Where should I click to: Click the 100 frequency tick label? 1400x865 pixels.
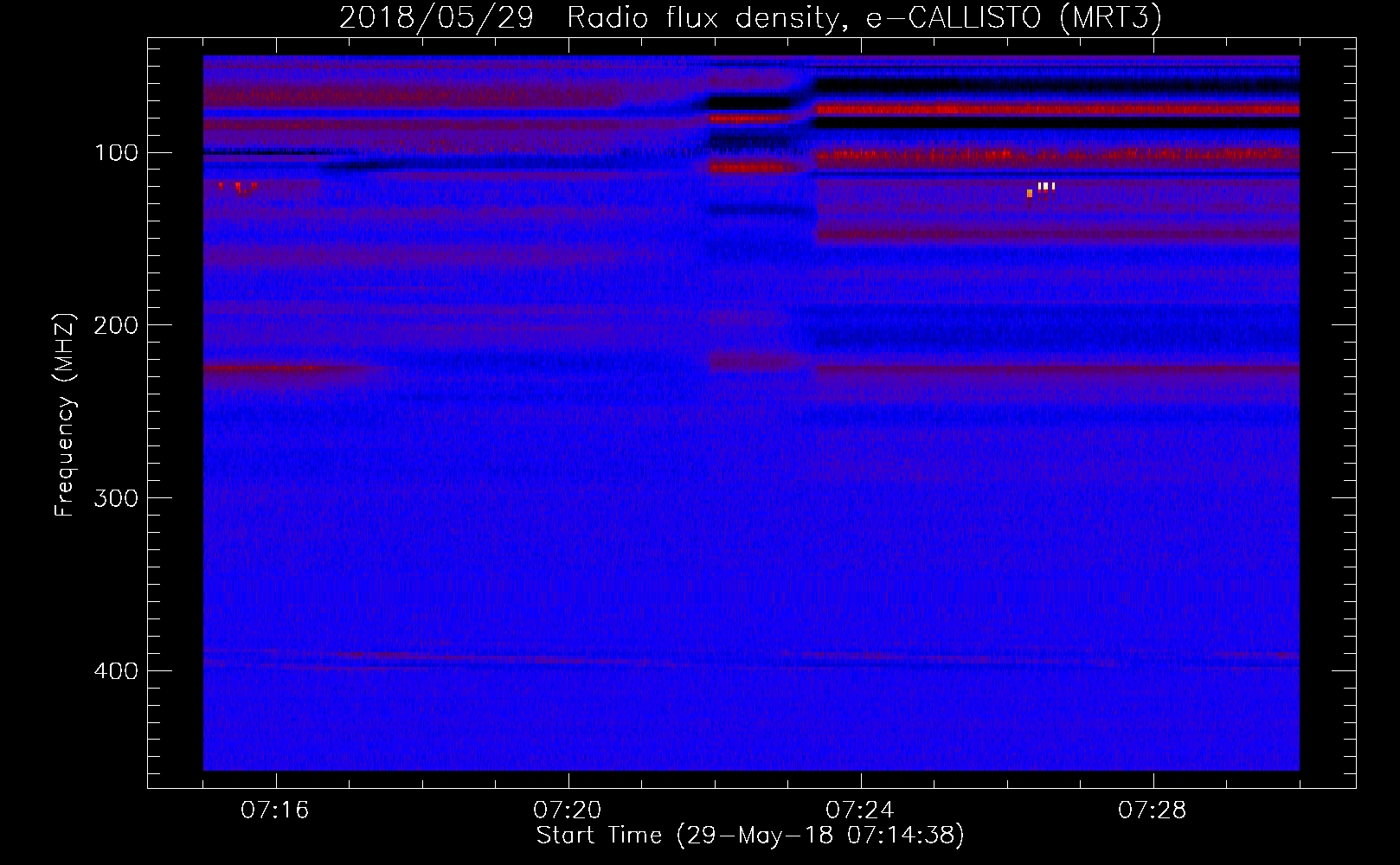[x=117, y=153]
